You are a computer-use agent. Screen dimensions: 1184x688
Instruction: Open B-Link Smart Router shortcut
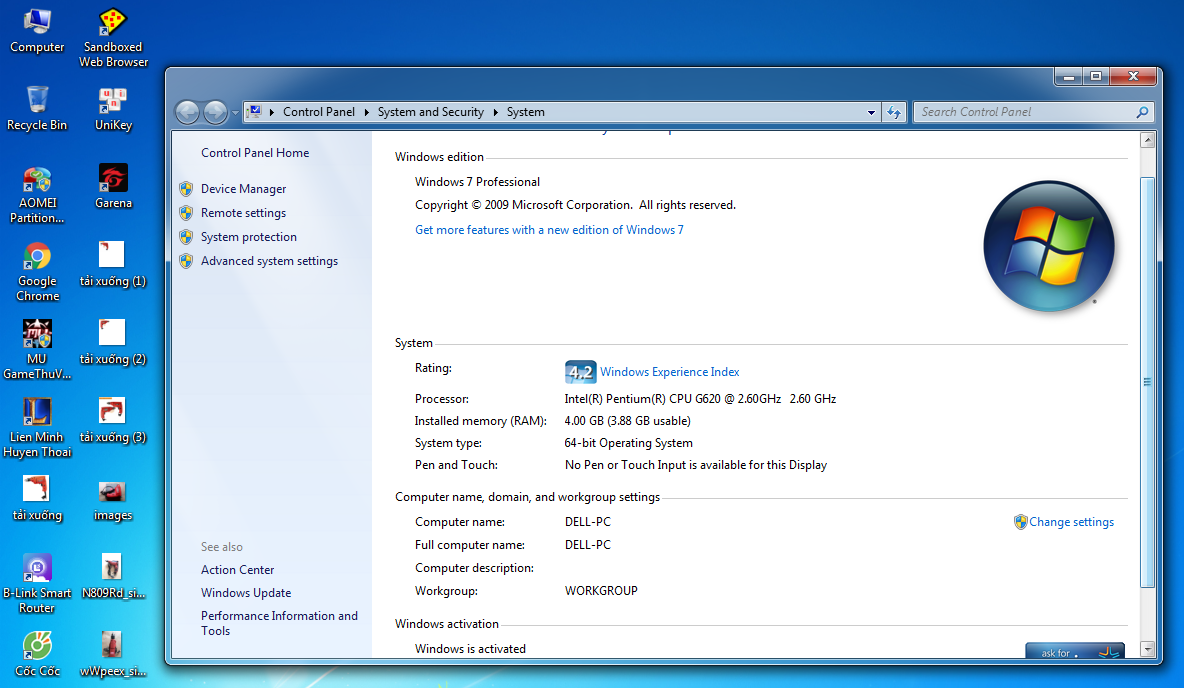(x=37, y=585)
